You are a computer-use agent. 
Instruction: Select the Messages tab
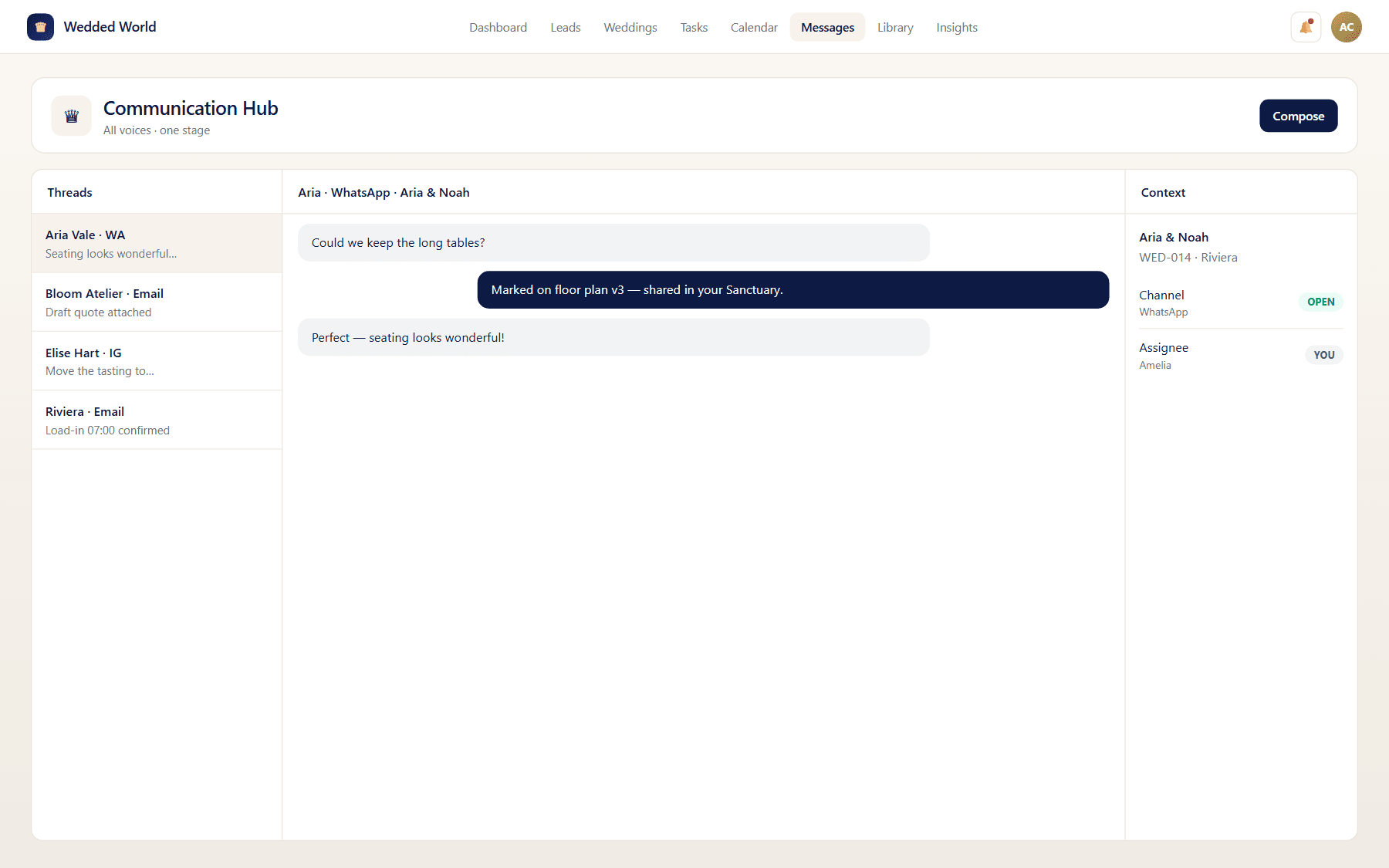[827, 27]
